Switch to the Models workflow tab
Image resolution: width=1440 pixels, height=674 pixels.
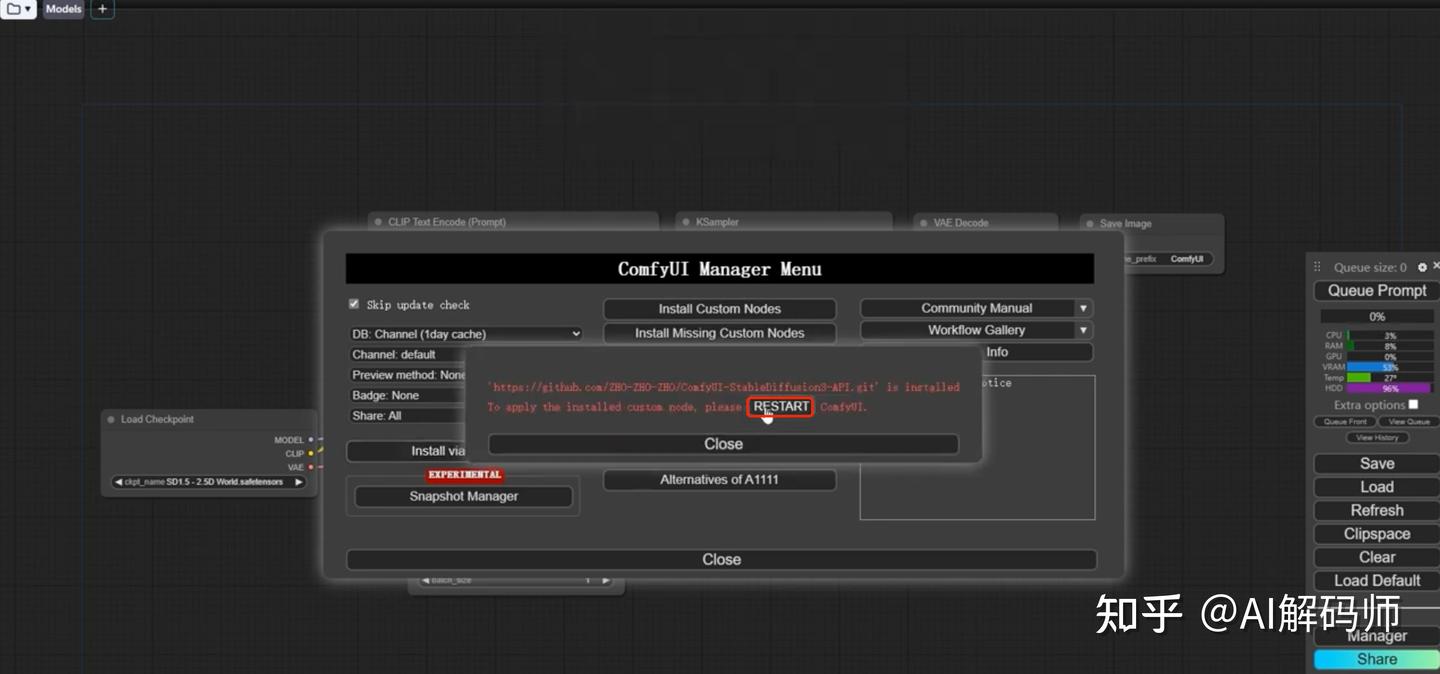pyautogui.click(x=63, y=8)
